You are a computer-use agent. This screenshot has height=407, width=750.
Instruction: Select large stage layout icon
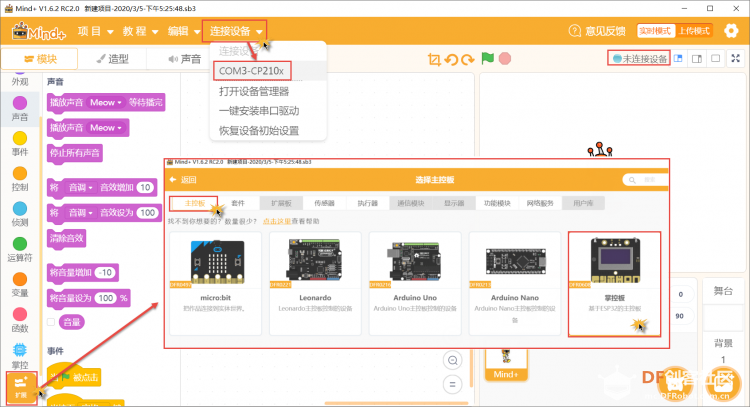(x=697, y=58)
